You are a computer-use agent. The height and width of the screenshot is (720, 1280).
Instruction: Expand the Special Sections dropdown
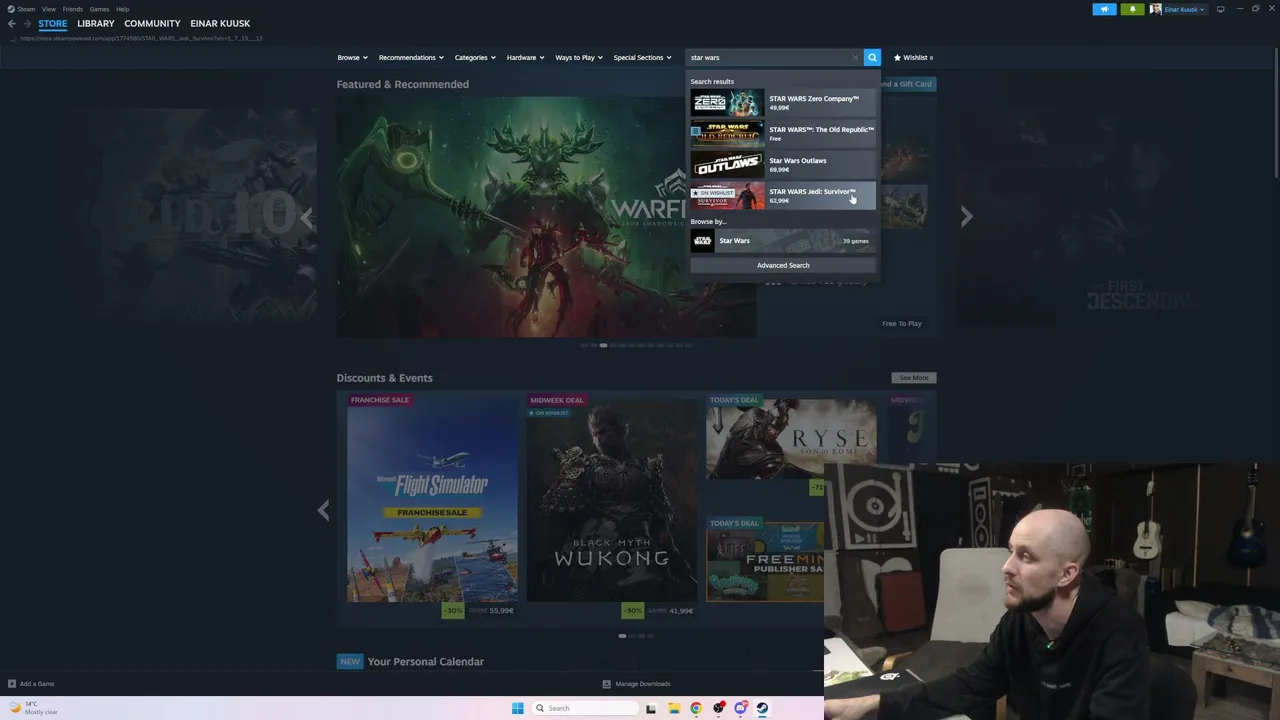click(642, 58)
